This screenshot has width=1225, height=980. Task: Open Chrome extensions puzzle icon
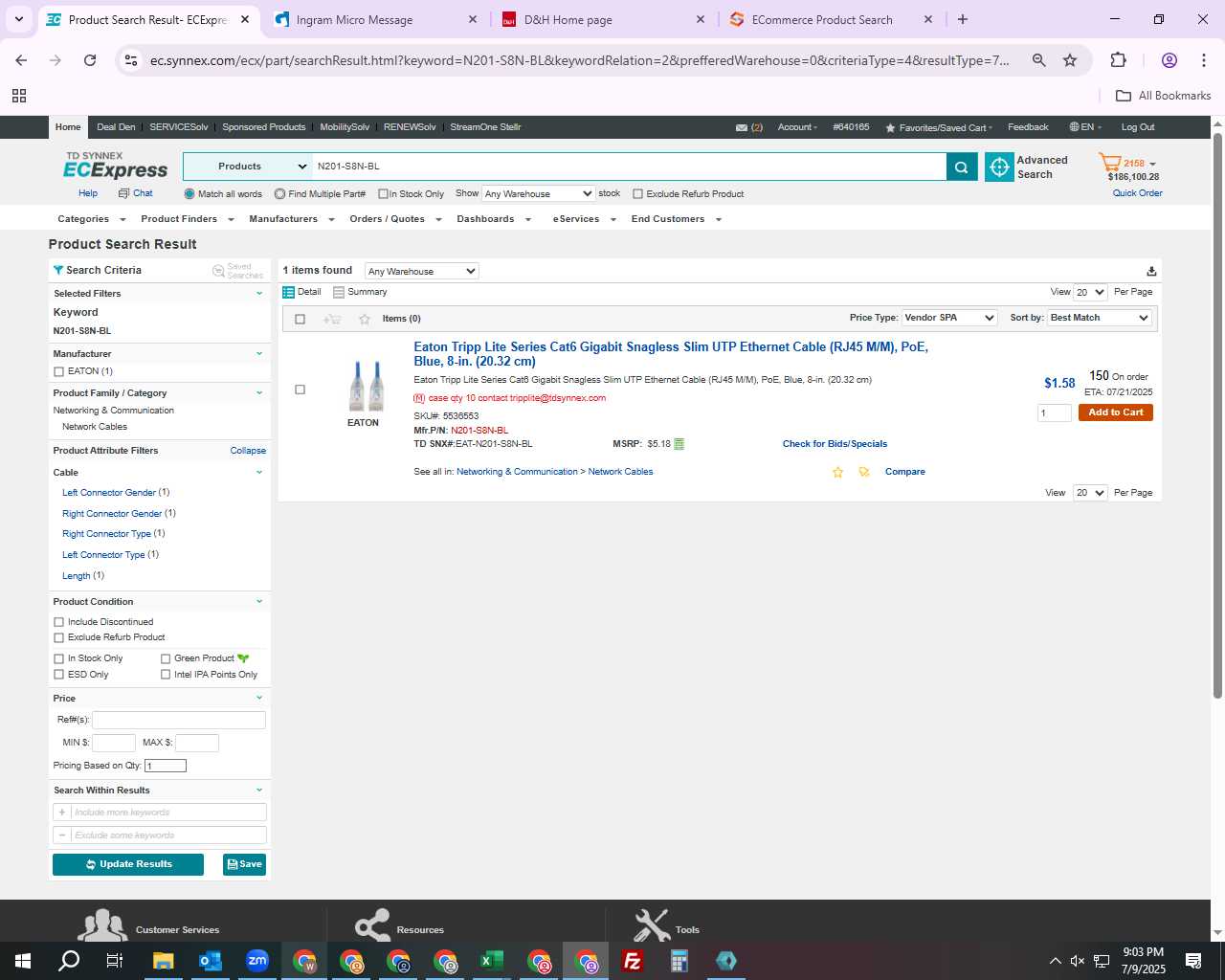coord(1118,60)
